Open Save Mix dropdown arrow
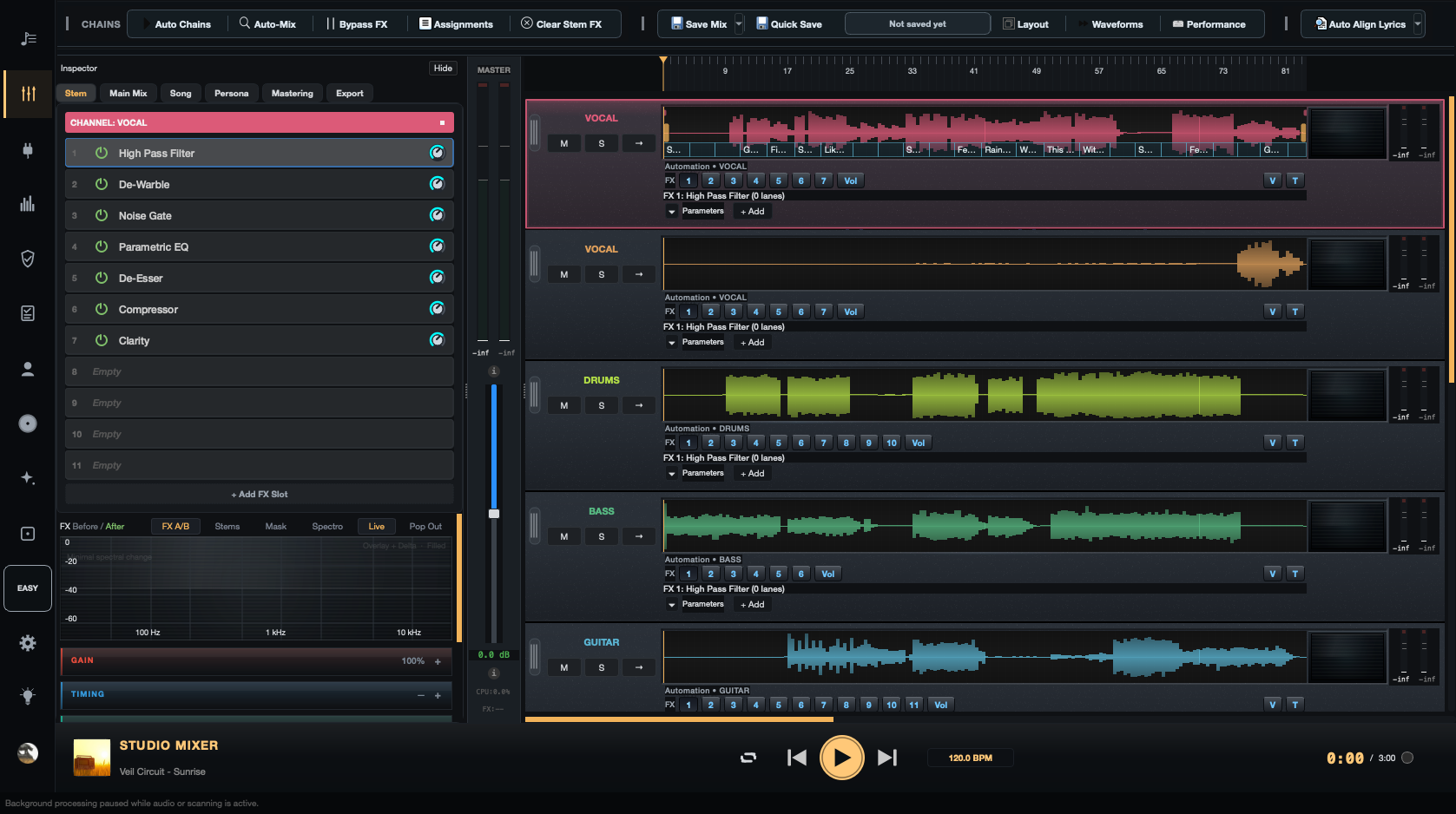 tap(739, 24)
